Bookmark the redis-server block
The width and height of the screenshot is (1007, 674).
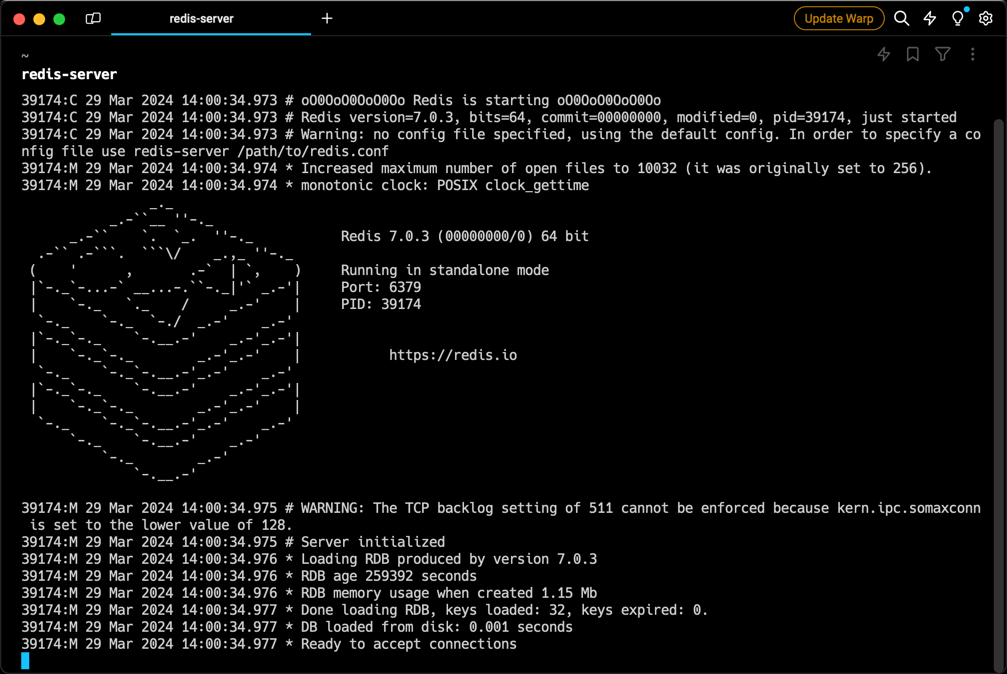913,55
